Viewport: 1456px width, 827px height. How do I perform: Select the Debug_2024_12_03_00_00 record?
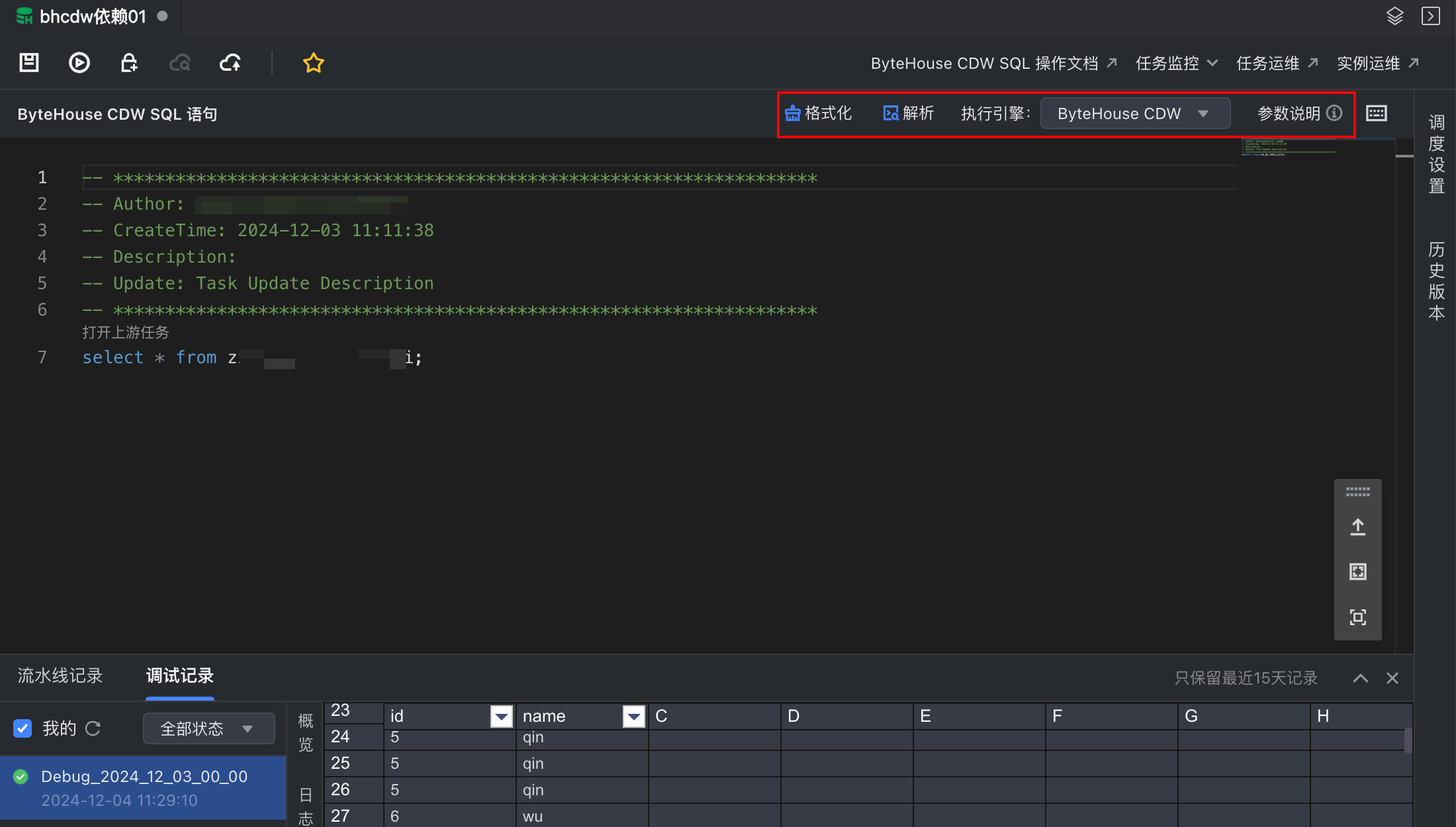pyautogui.click(x=143, y=788)
